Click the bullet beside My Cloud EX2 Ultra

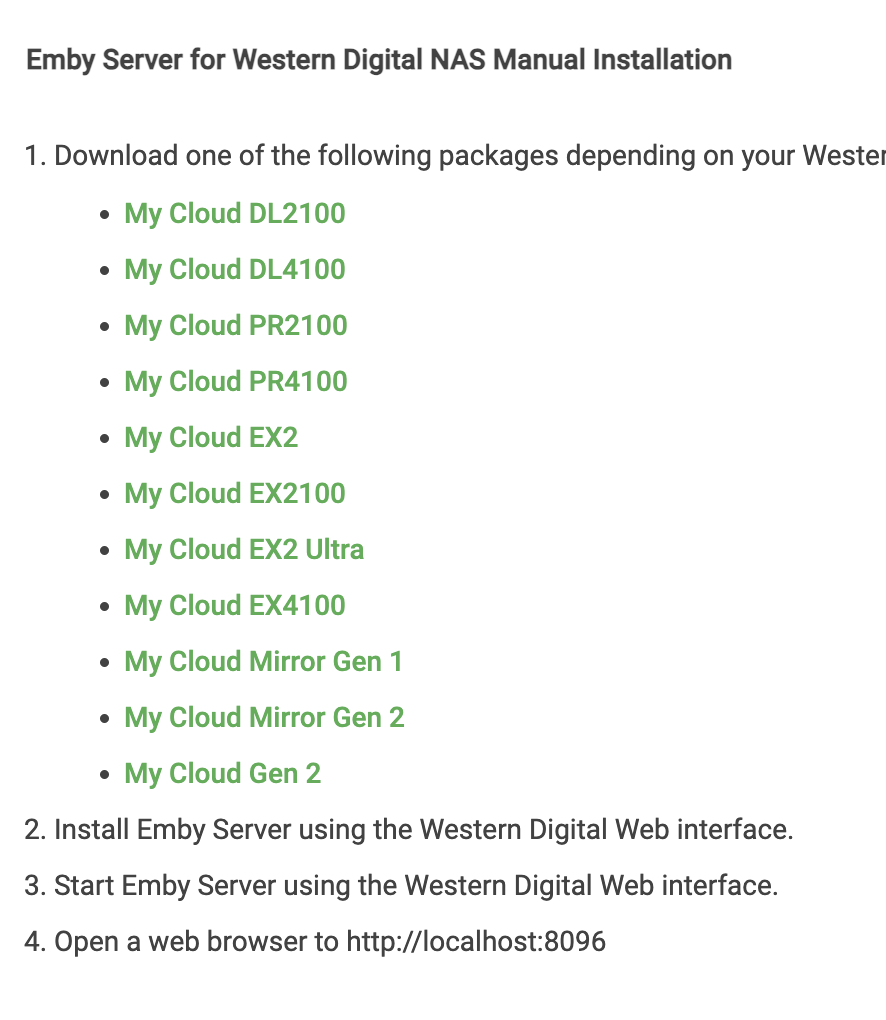point(105,550)
